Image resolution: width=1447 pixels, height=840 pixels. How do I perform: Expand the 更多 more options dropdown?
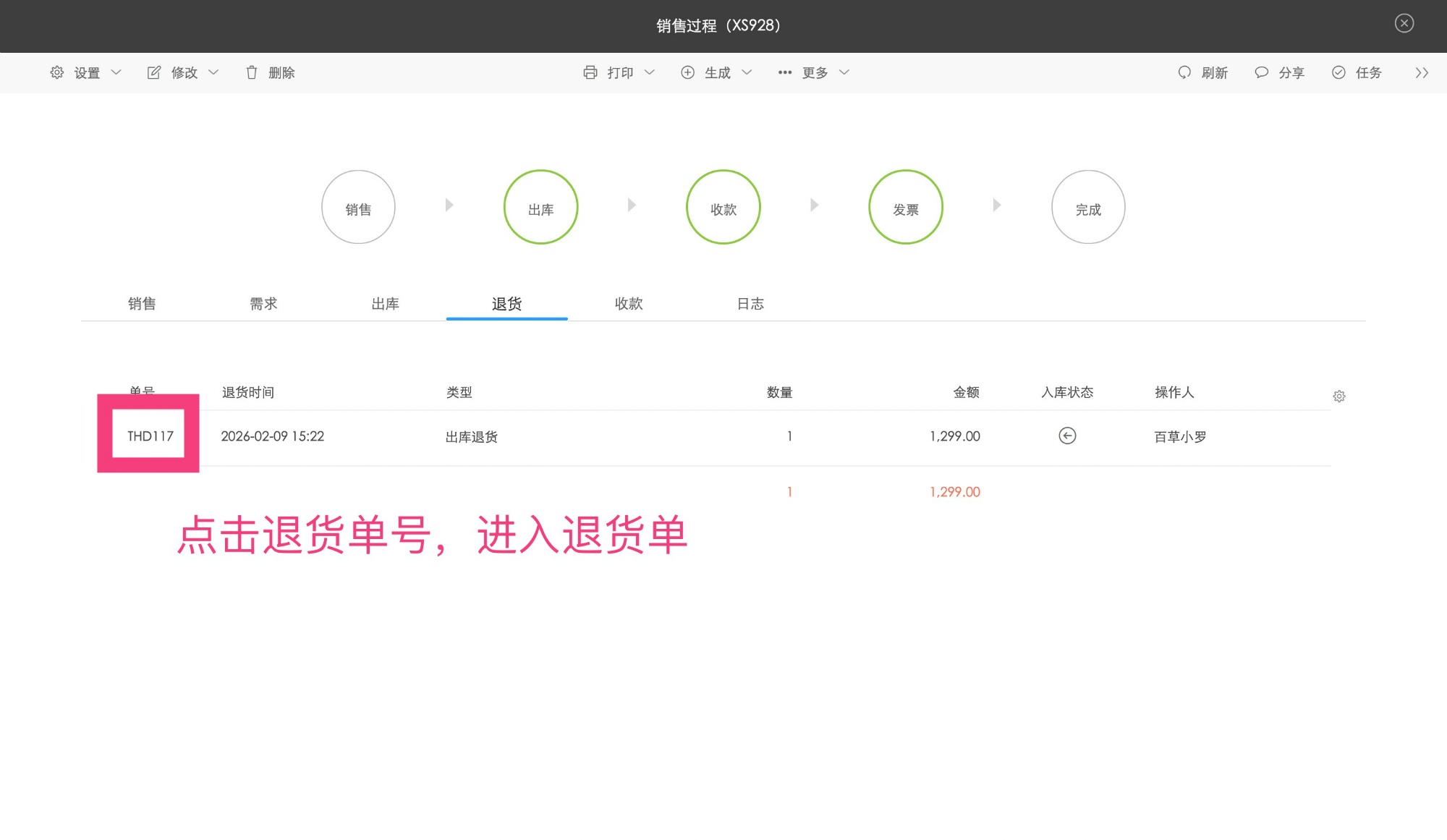[816, 72]
